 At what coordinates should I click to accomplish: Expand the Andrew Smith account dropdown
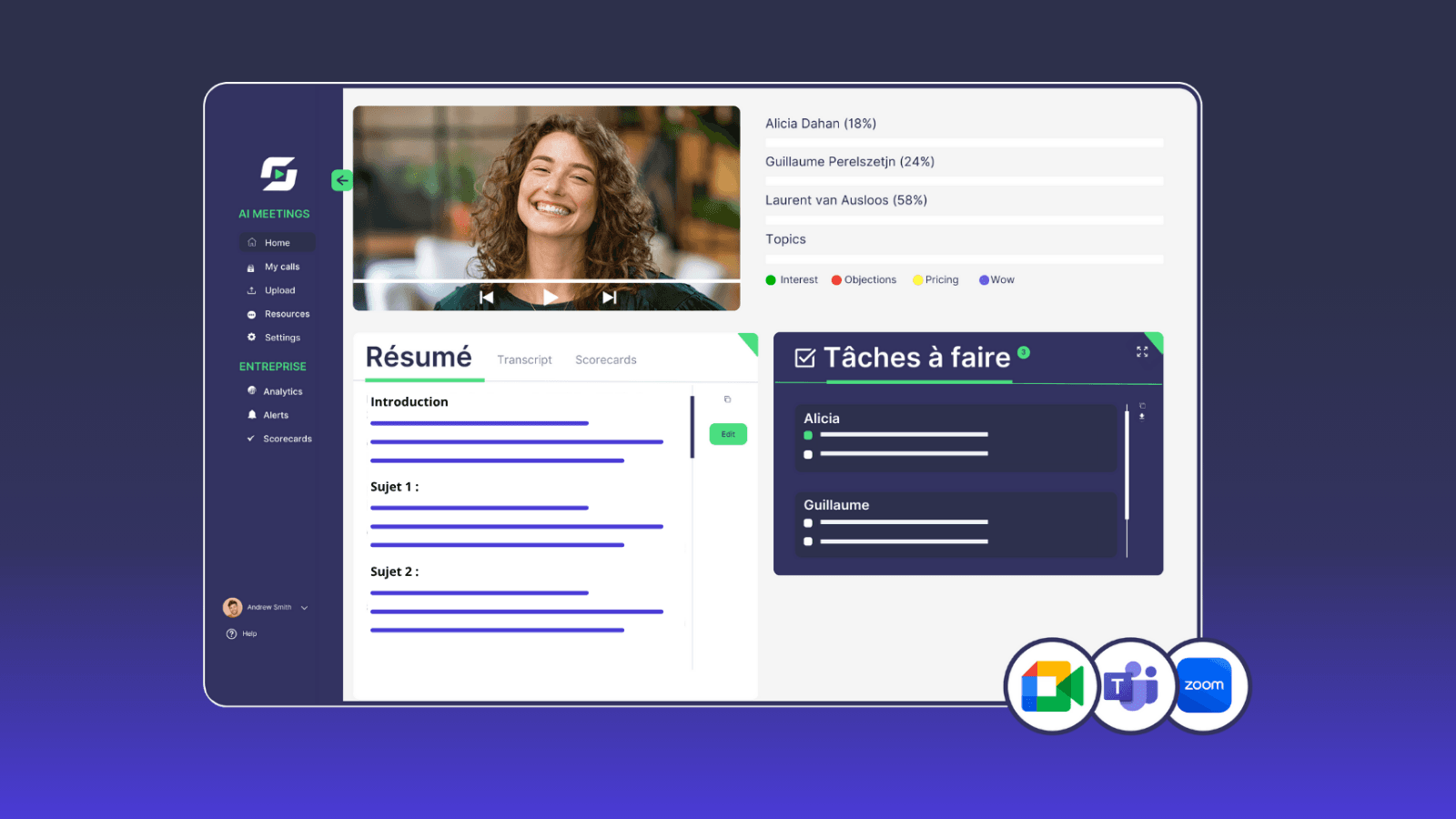click(304, 608)
